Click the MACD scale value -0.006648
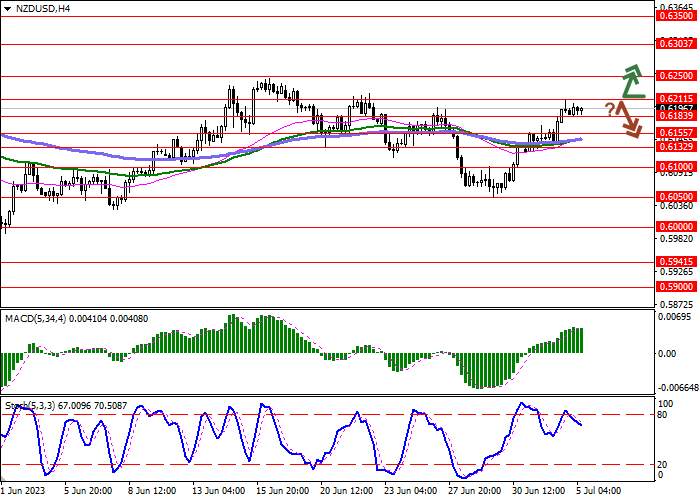Image resolution: width=700 pixels, height=500 pixels. [678, 388]
